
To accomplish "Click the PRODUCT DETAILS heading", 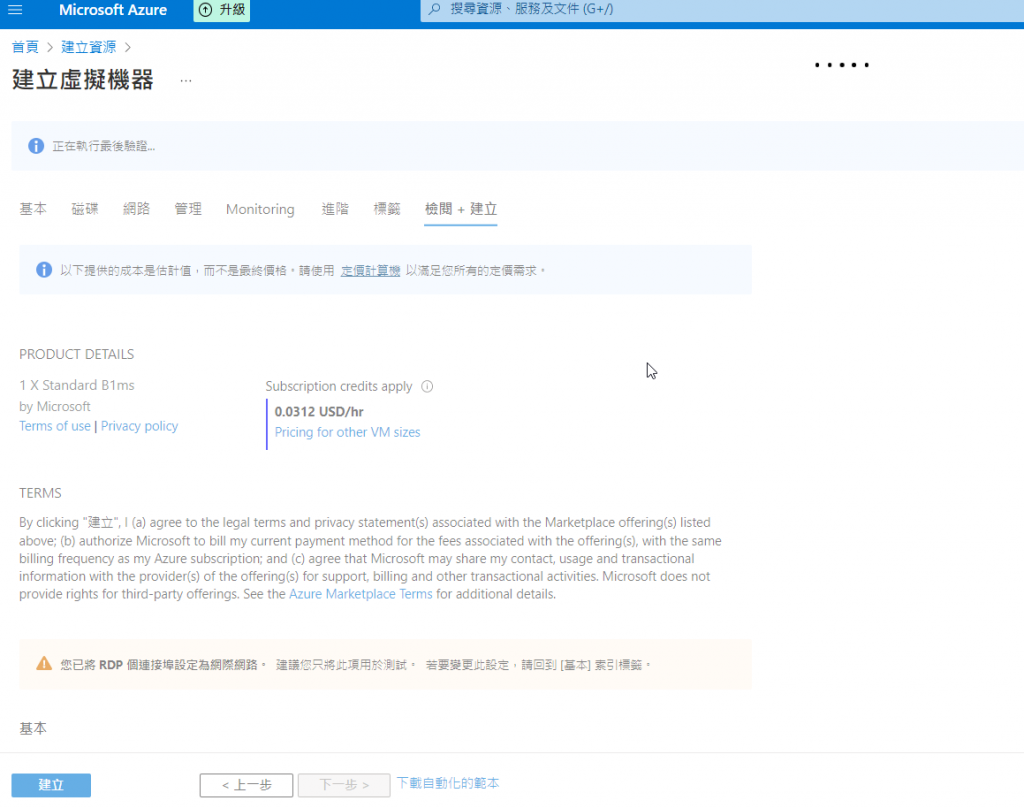I will click(x=76, y=354).
